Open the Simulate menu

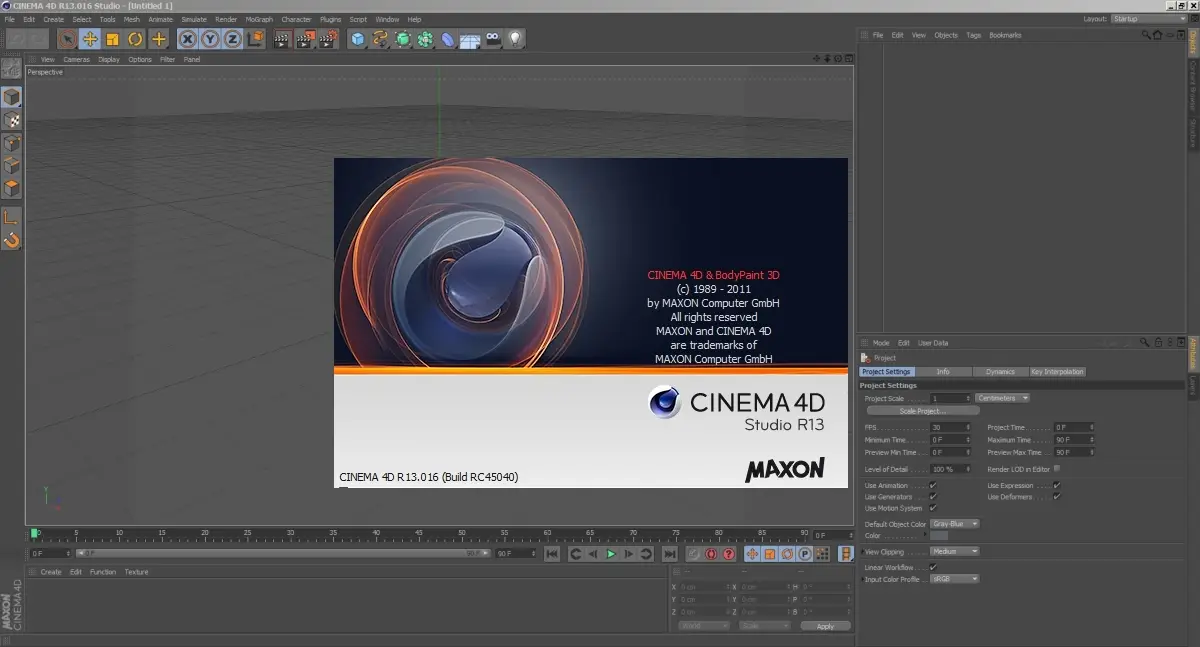point(194,19)
